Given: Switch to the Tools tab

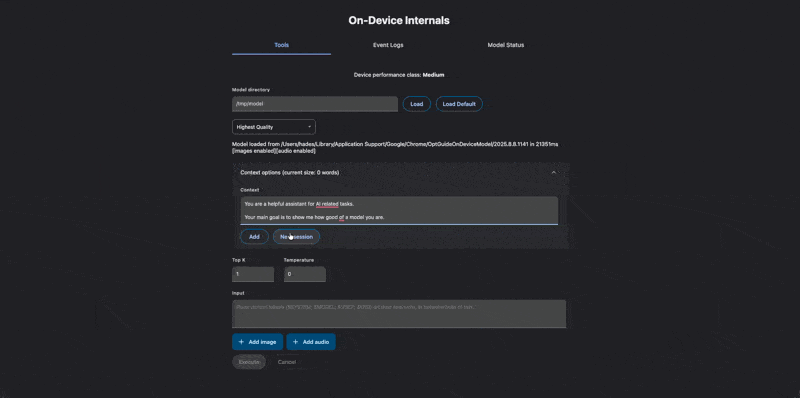Looking at the screenshot, I should 281,45.
